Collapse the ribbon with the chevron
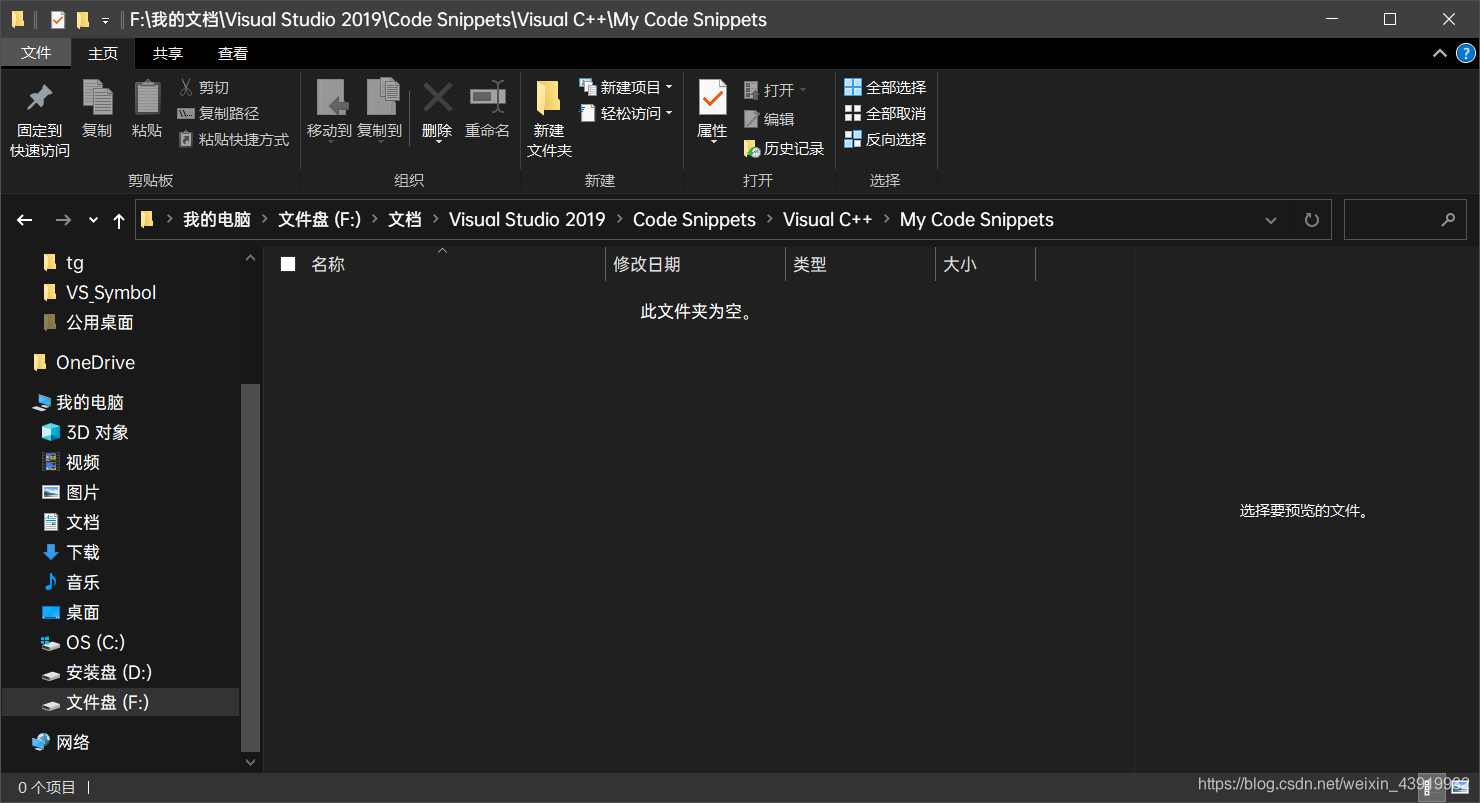1480x803 pixels. tap(1440, 53)
